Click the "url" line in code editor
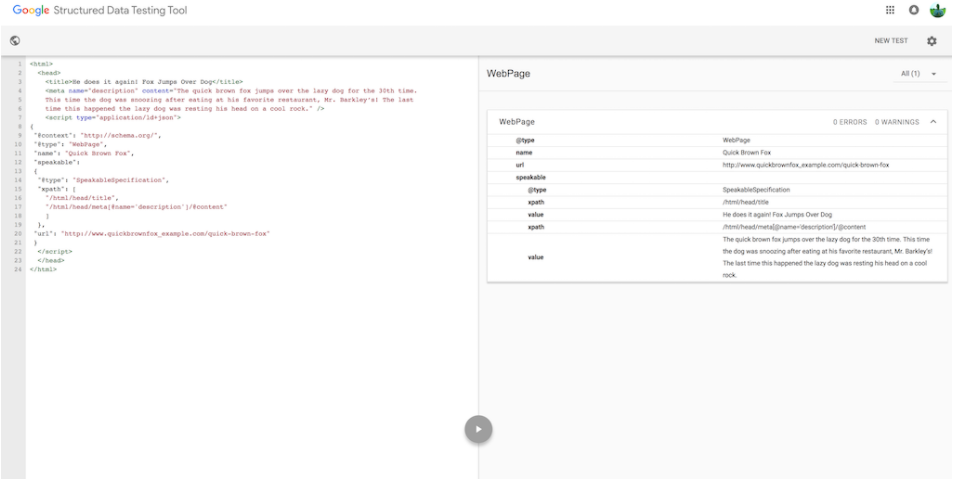 tap(152, 234)
